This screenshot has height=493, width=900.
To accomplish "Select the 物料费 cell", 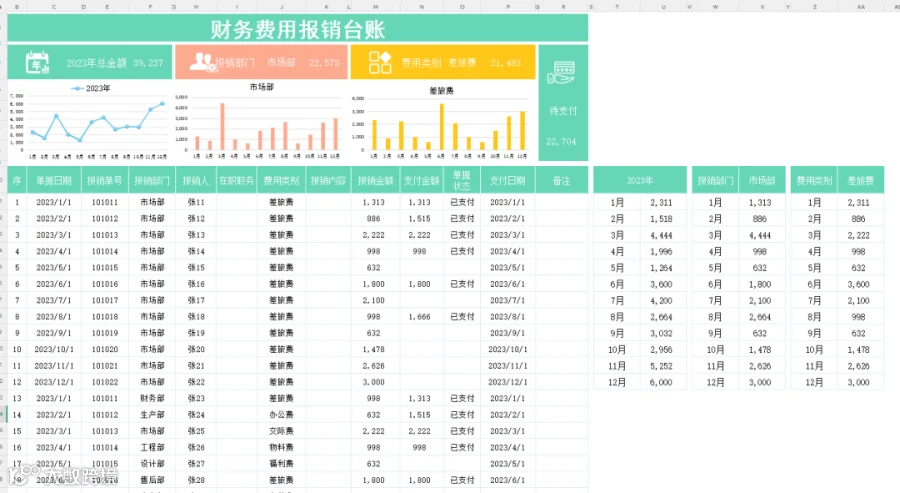I will tap(281, 447).
